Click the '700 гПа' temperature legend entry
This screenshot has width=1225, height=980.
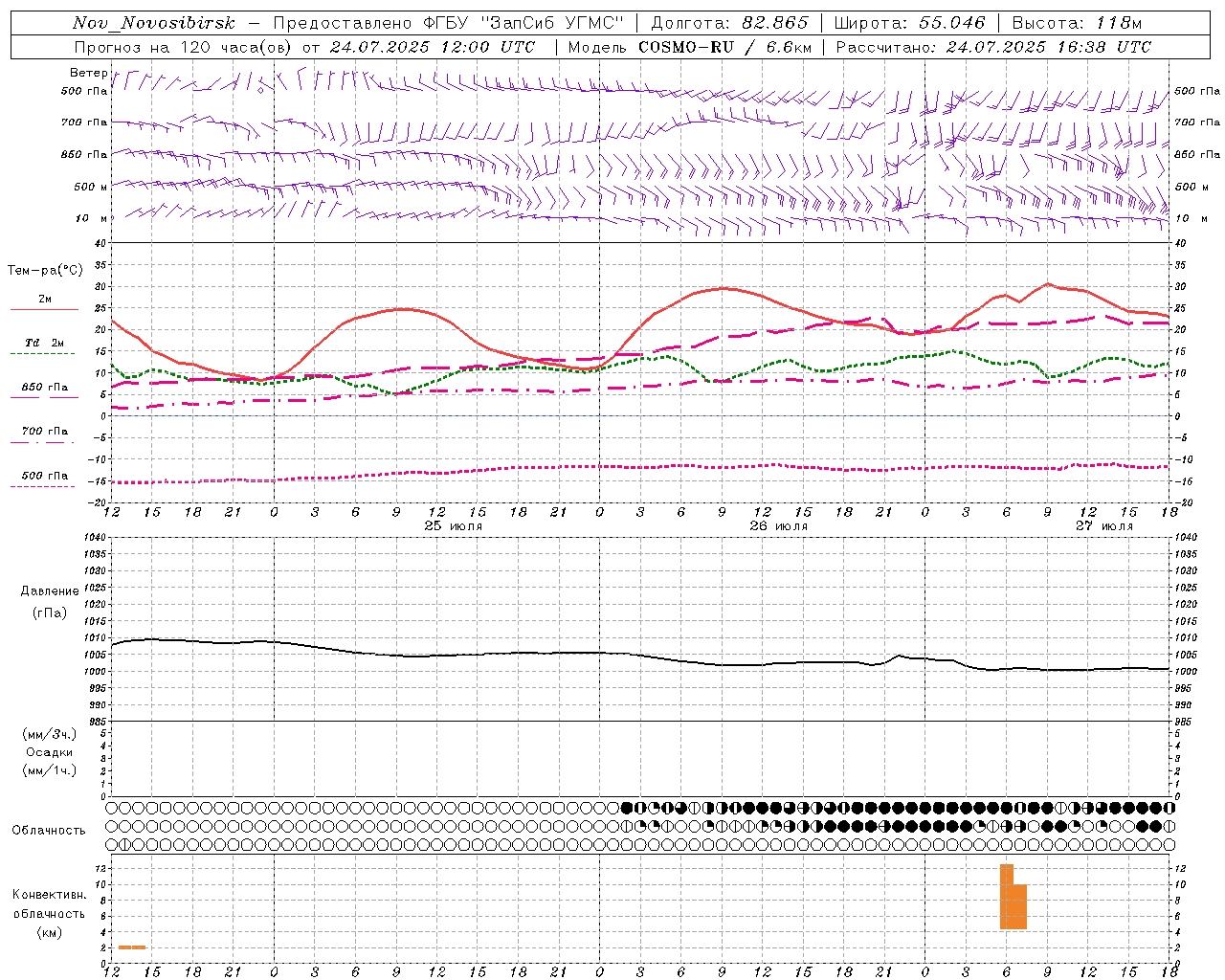coord(45,432)
